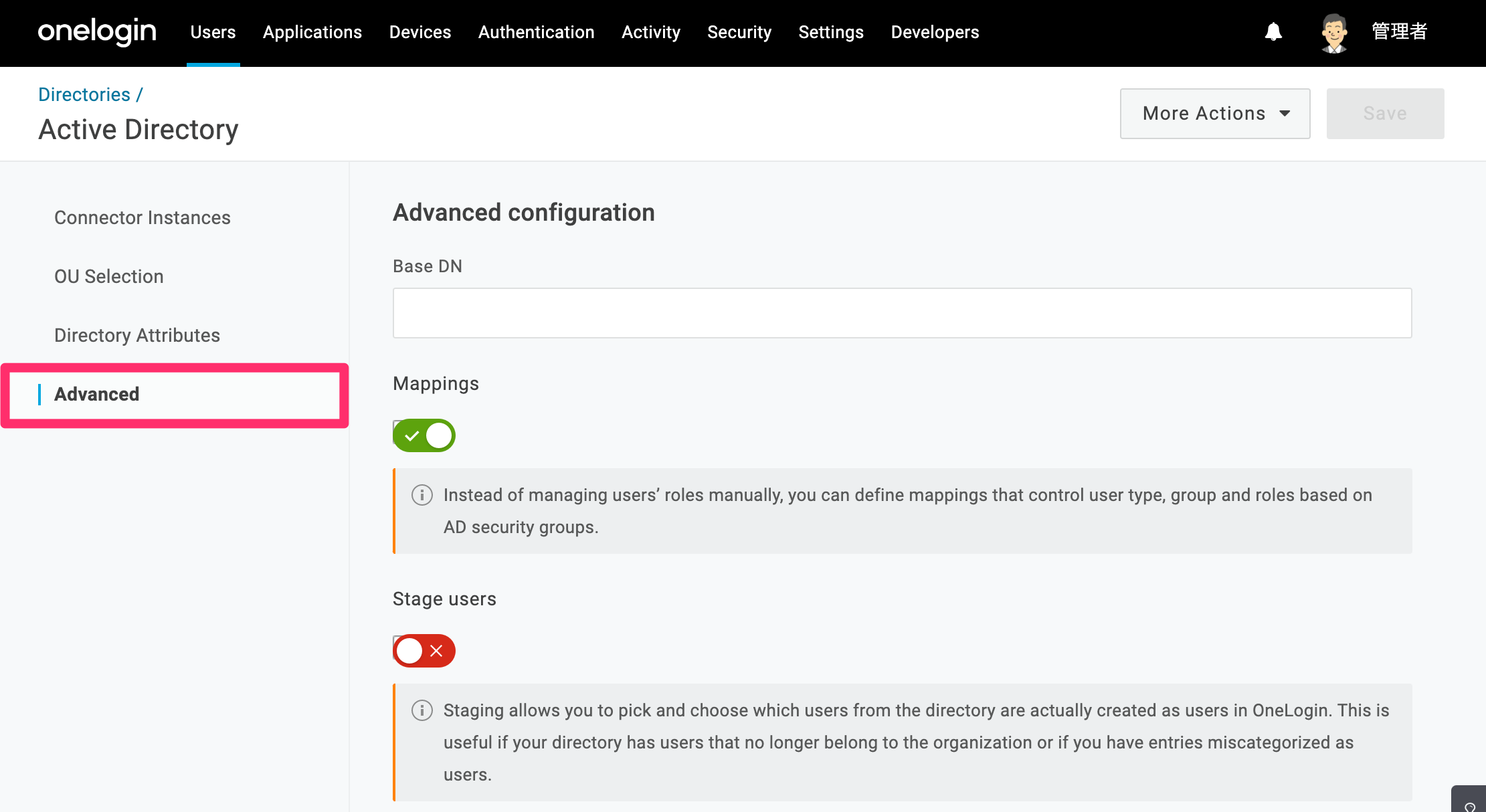Click the Active Directory page title
The width and height of the screenshot is (1486, 812).
pos(138,130)
